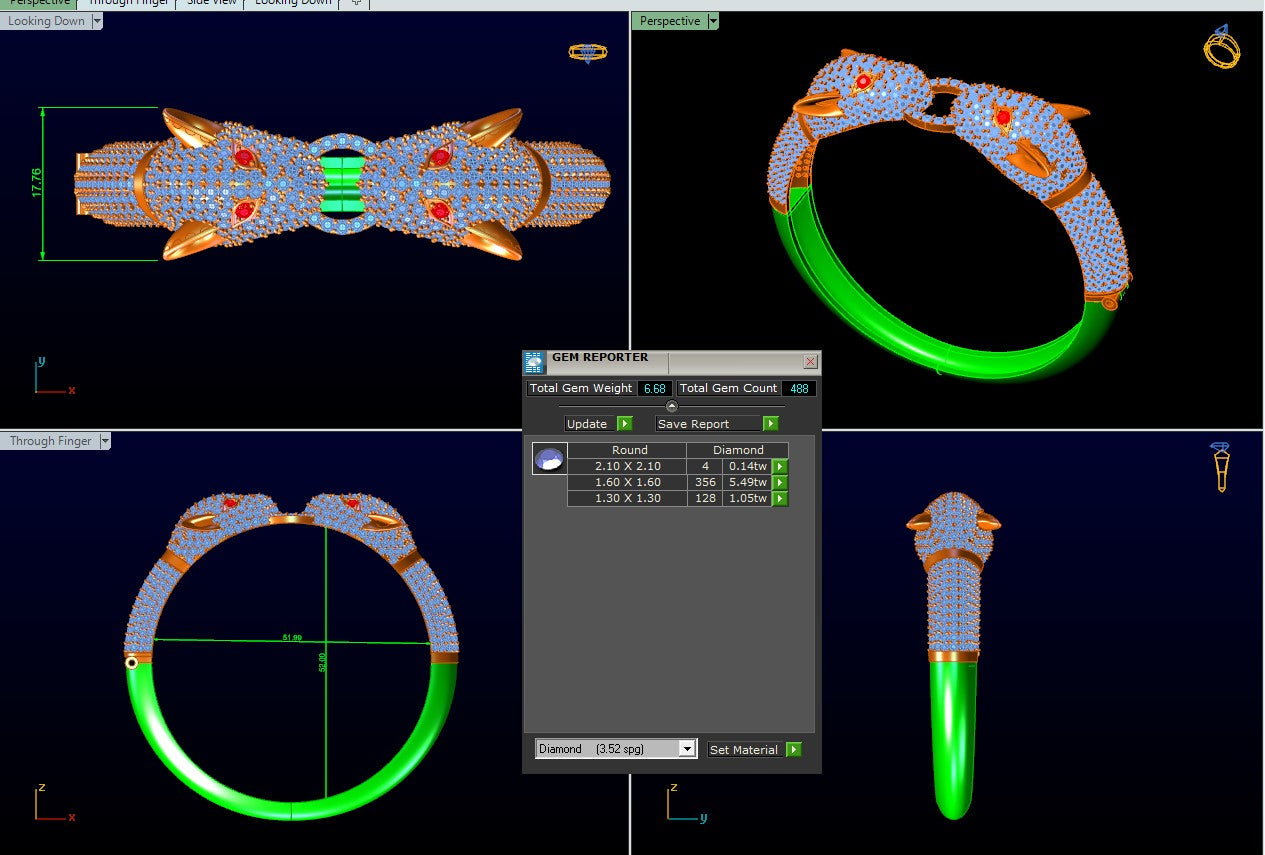The height and width of the screenshot is (855, 1265).
Task: Click ring orientation icon in Looking Down viewport
Action: click(x=588, y=53)
